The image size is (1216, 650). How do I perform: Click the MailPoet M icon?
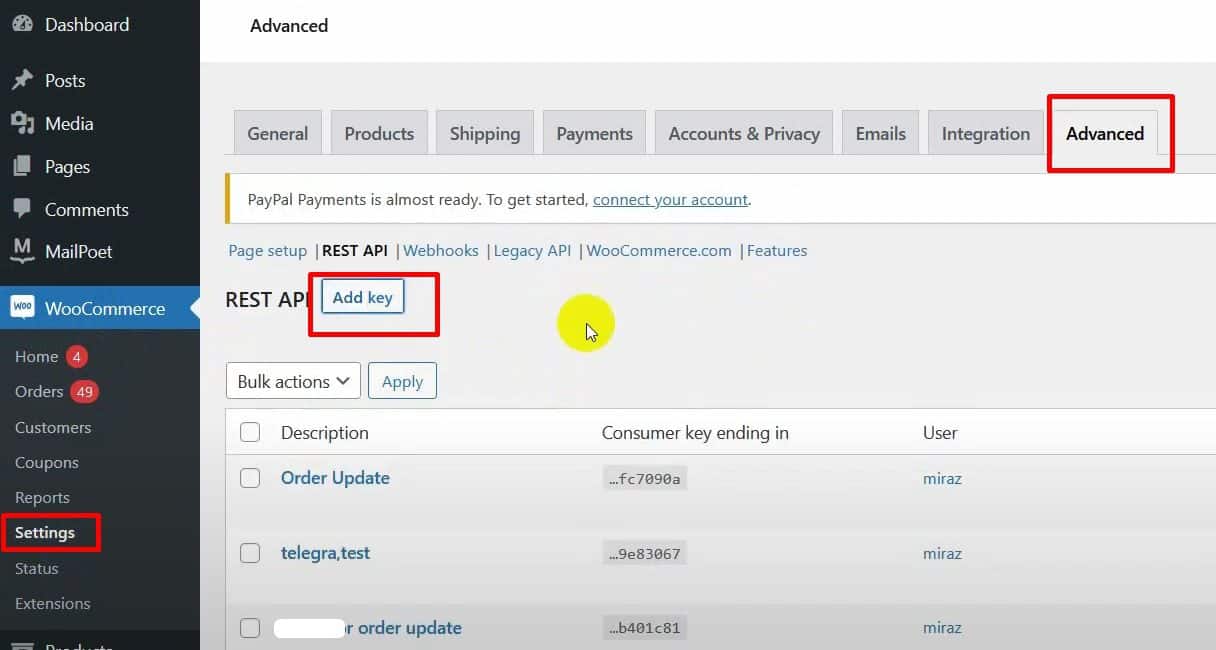tap(22, 252)
